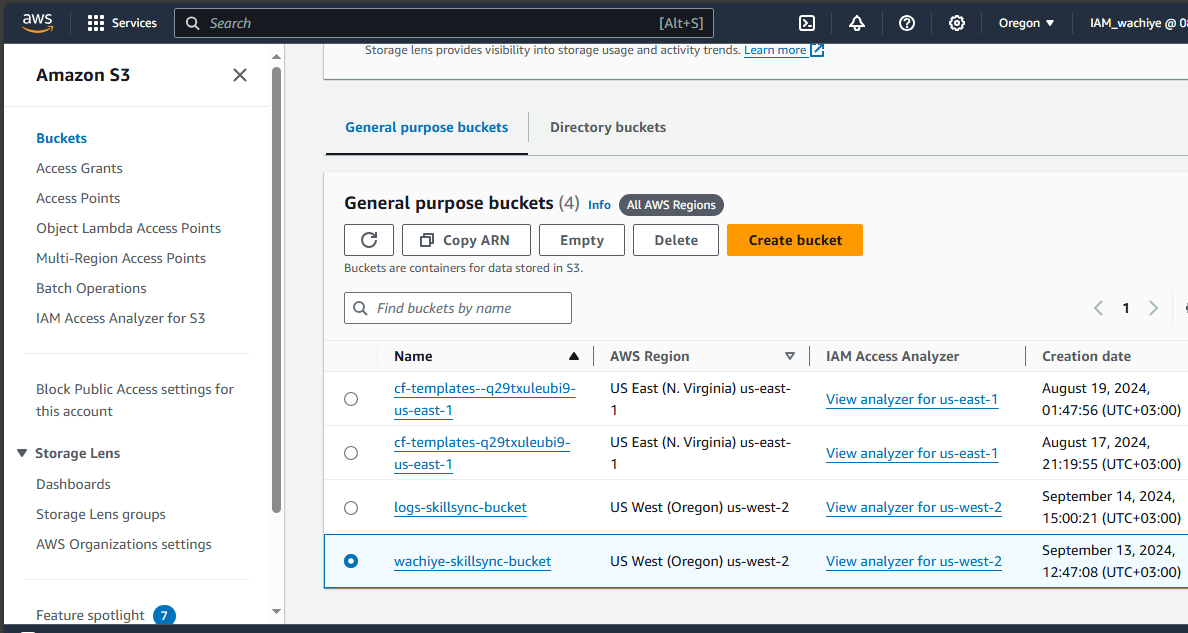Click inside the Find buckets search field

[458, 308]
